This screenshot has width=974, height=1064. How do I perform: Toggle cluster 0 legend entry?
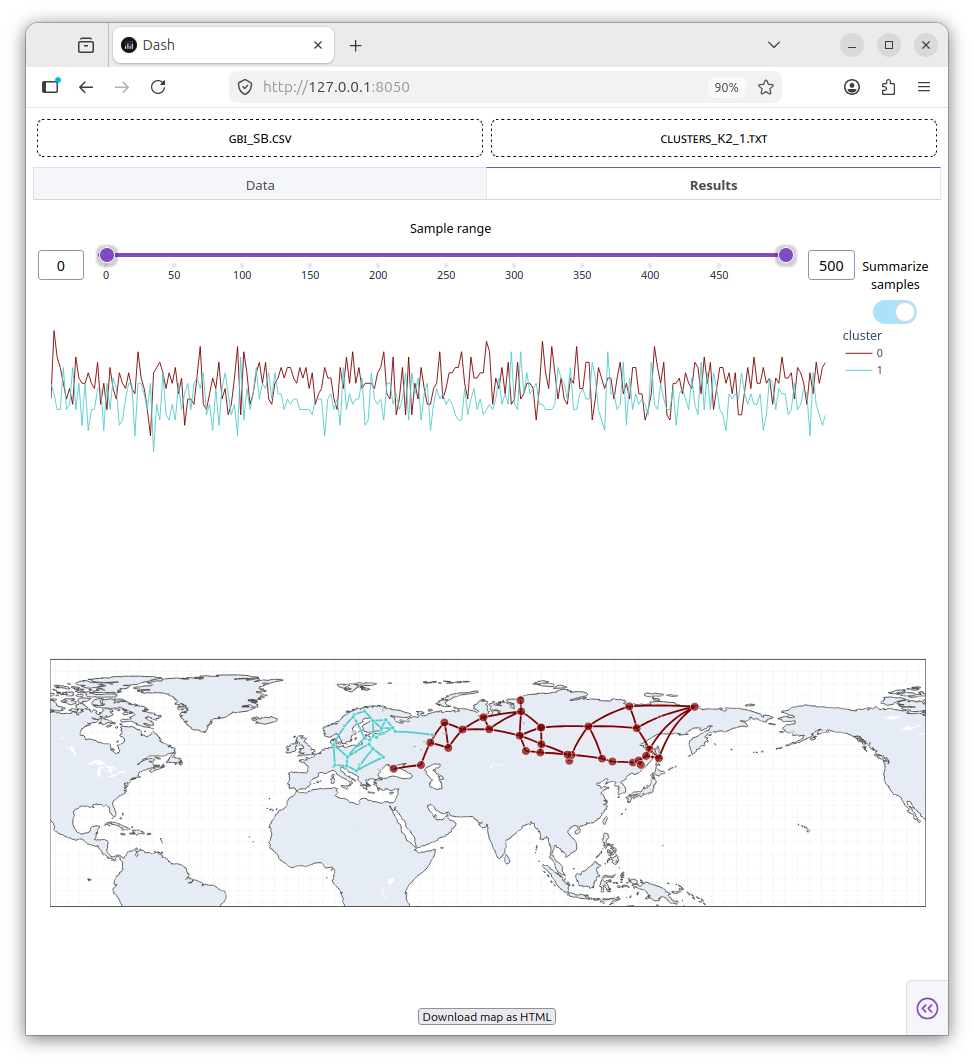coord(864,353)
